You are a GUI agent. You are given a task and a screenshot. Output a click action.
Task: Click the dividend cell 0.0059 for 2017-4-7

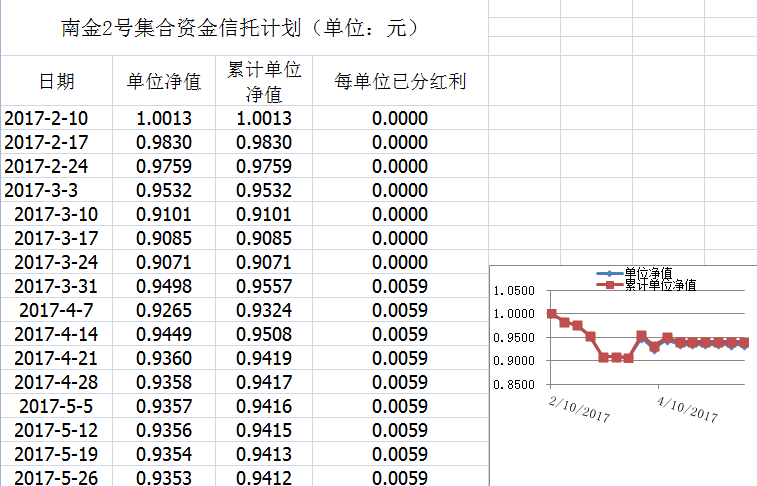point(400,310)
